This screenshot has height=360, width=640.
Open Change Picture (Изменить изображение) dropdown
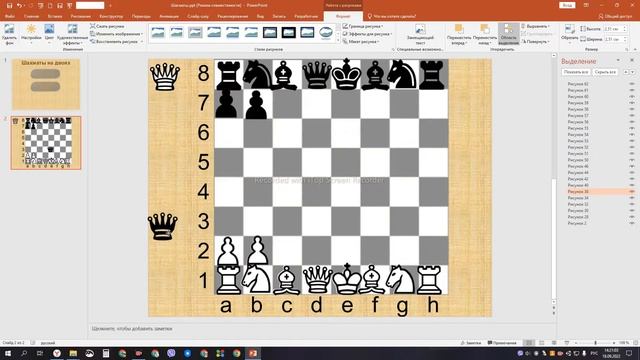(117, 34)
